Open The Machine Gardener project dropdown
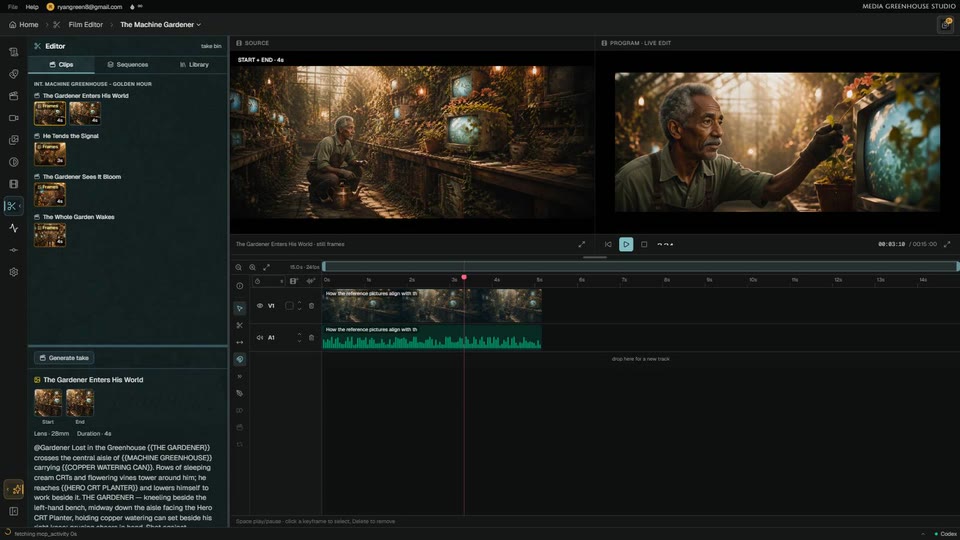This screenshot has height=540, width=960. (x=160, y=24)
